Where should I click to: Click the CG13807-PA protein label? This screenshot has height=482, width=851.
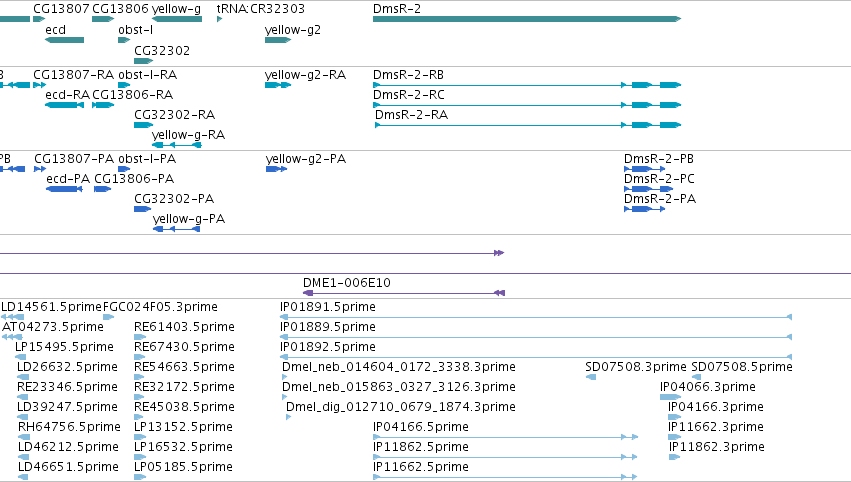74,158
